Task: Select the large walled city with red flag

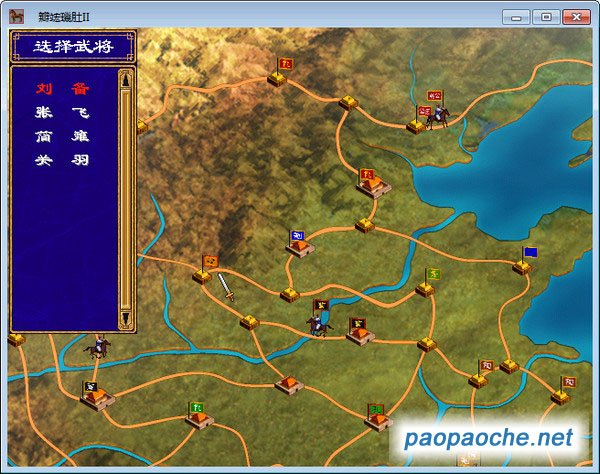Action: (x=372, y=183)
